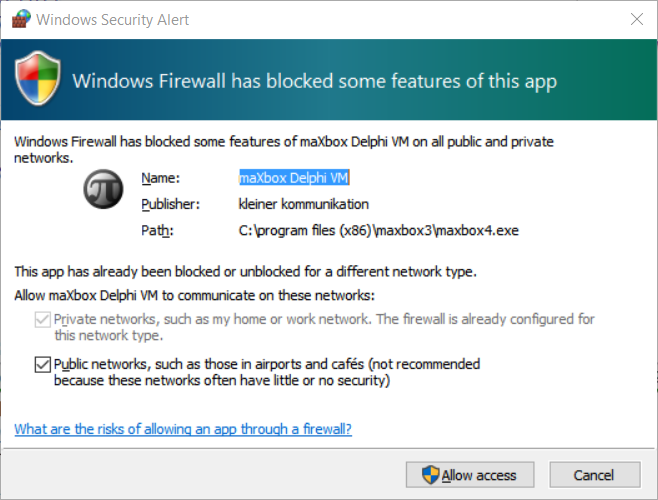Click the Path label
The image size is (658, 500).
click(157, 231)
